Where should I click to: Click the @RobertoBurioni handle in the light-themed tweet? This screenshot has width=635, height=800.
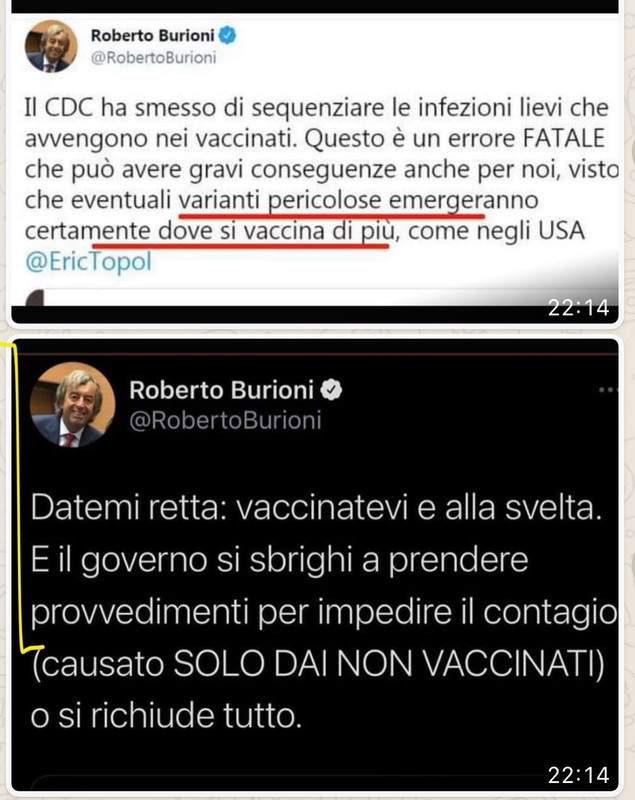coord(154,58)
